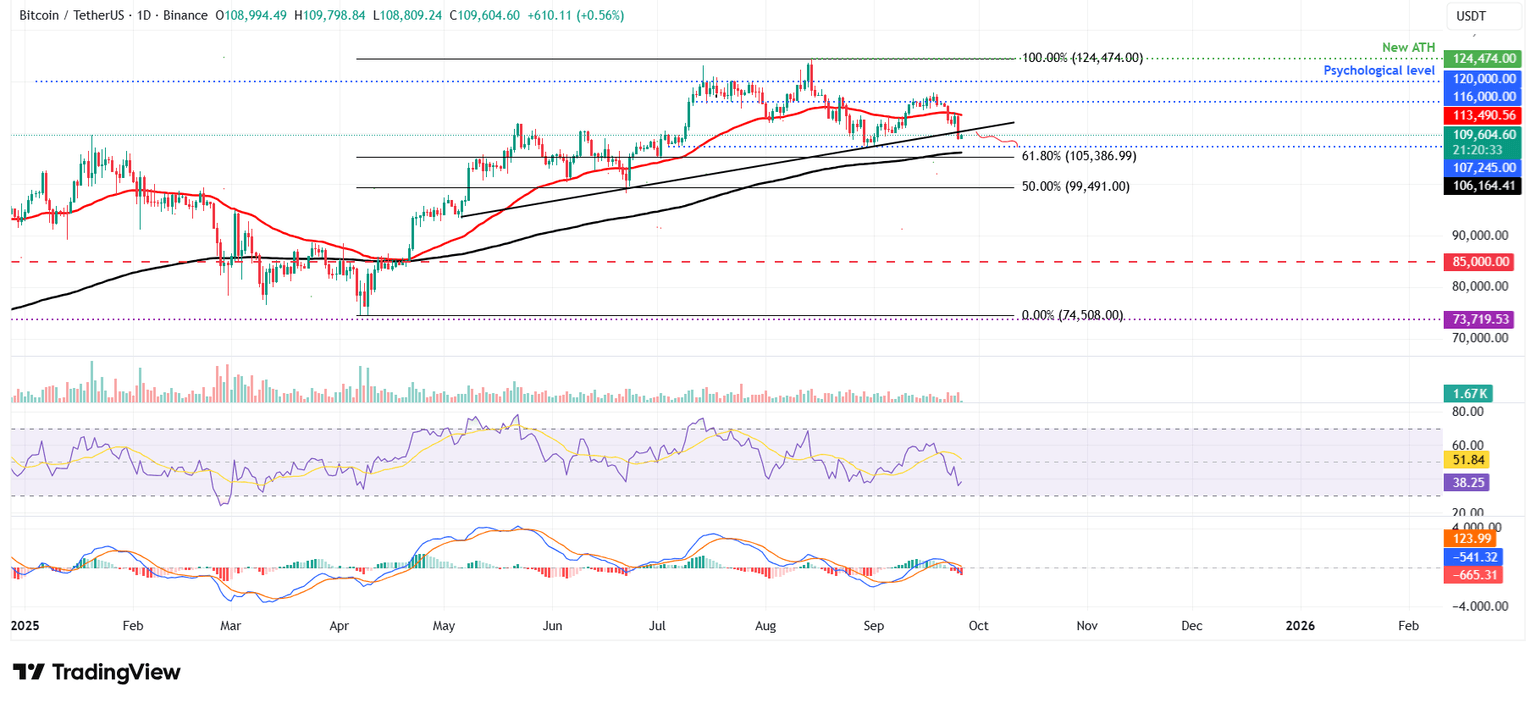
Task: Select the 1.67K volume value label
Action: tap(1468, 393)
